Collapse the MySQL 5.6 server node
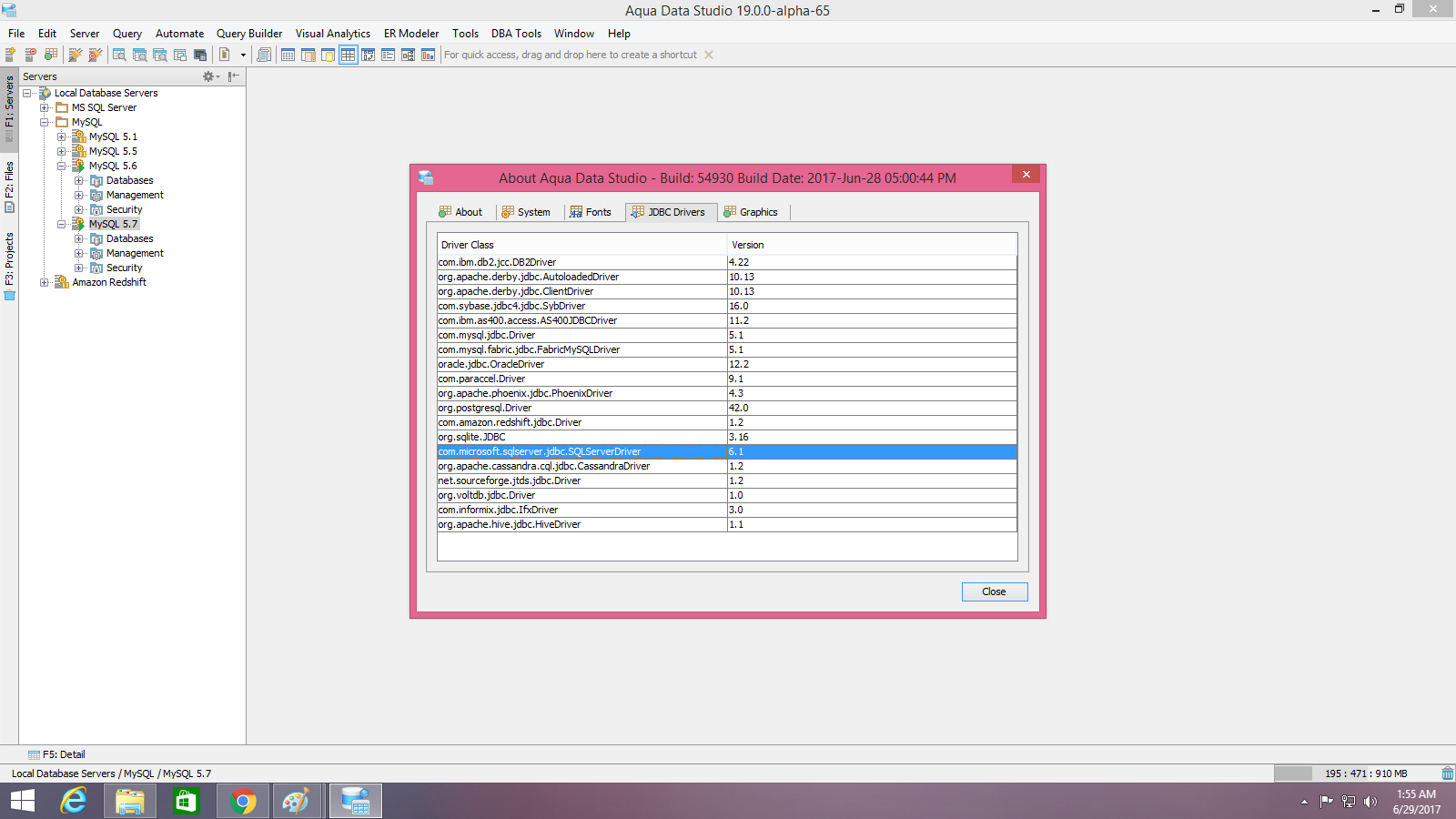1456x819 pixels. [x=61, y=166]
